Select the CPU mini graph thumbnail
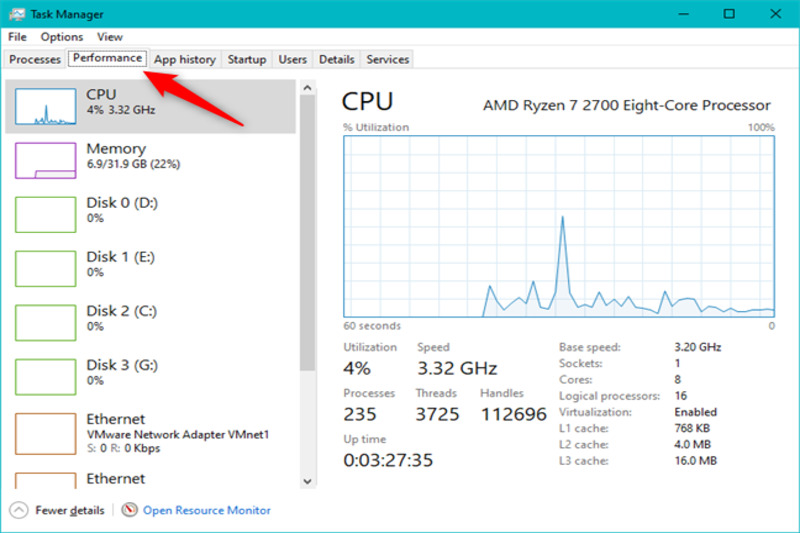This screenshot has height=533, width=800. pyautogui.click(x=46, y=106)
